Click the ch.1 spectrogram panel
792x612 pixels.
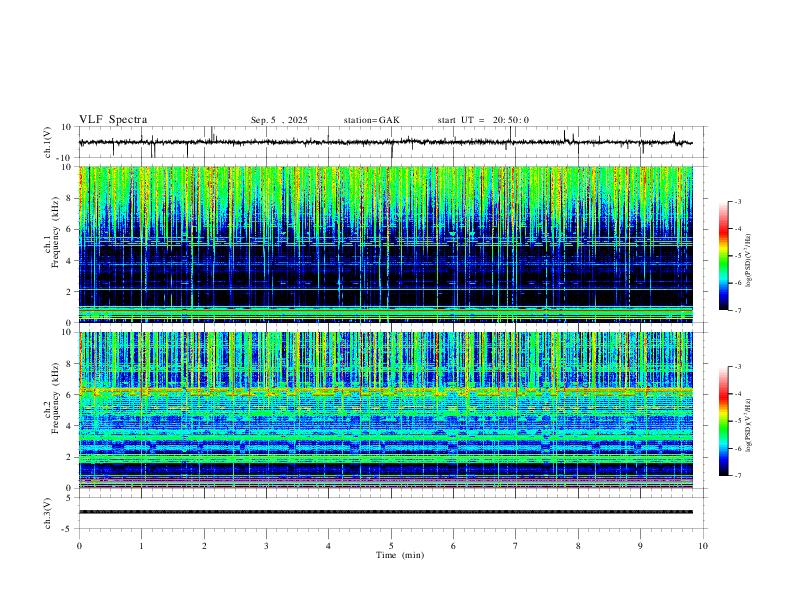385,244
